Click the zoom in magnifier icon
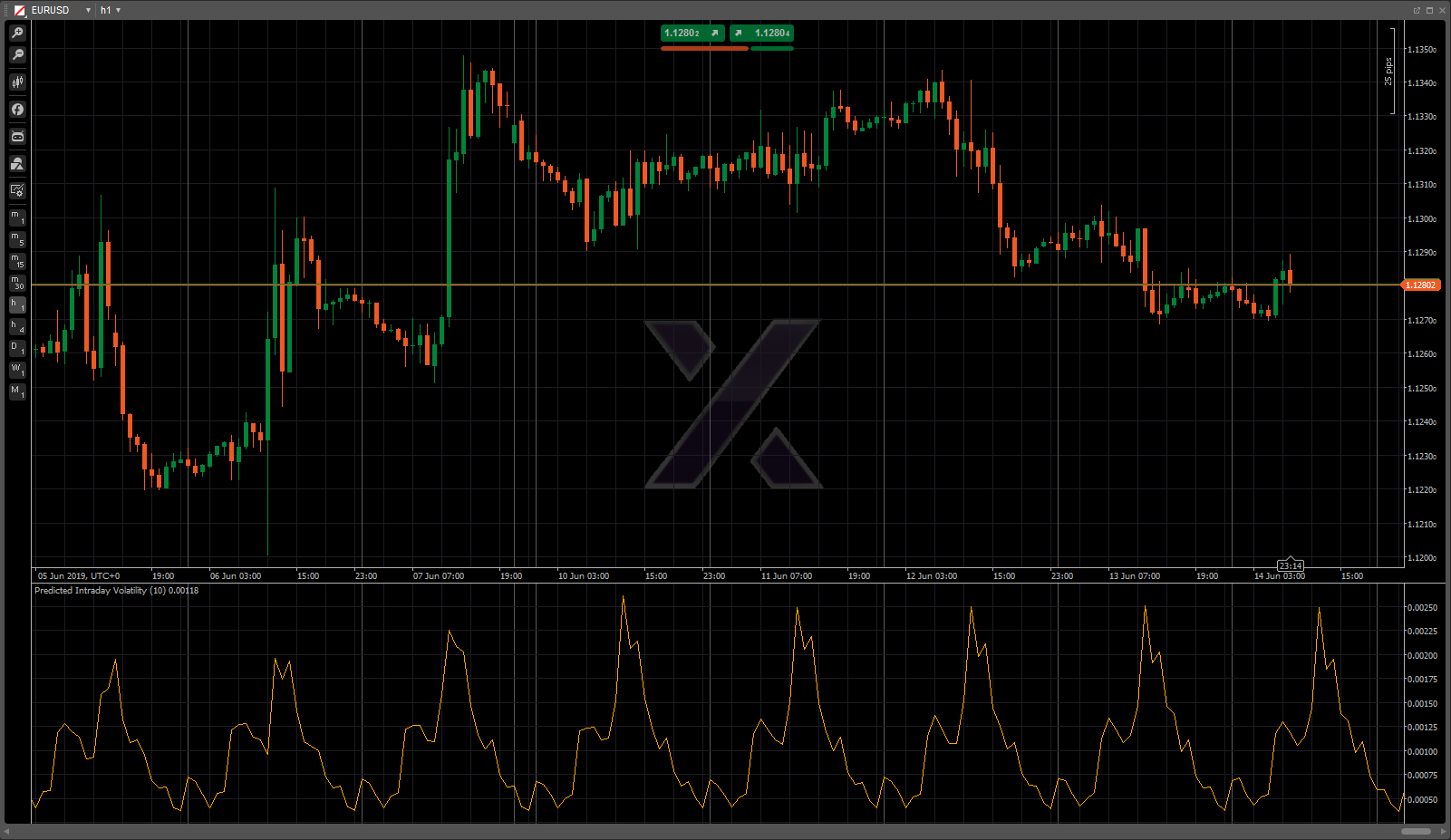Image resolution: width=1451 pixels, height=840 pixels. (17, 33)
